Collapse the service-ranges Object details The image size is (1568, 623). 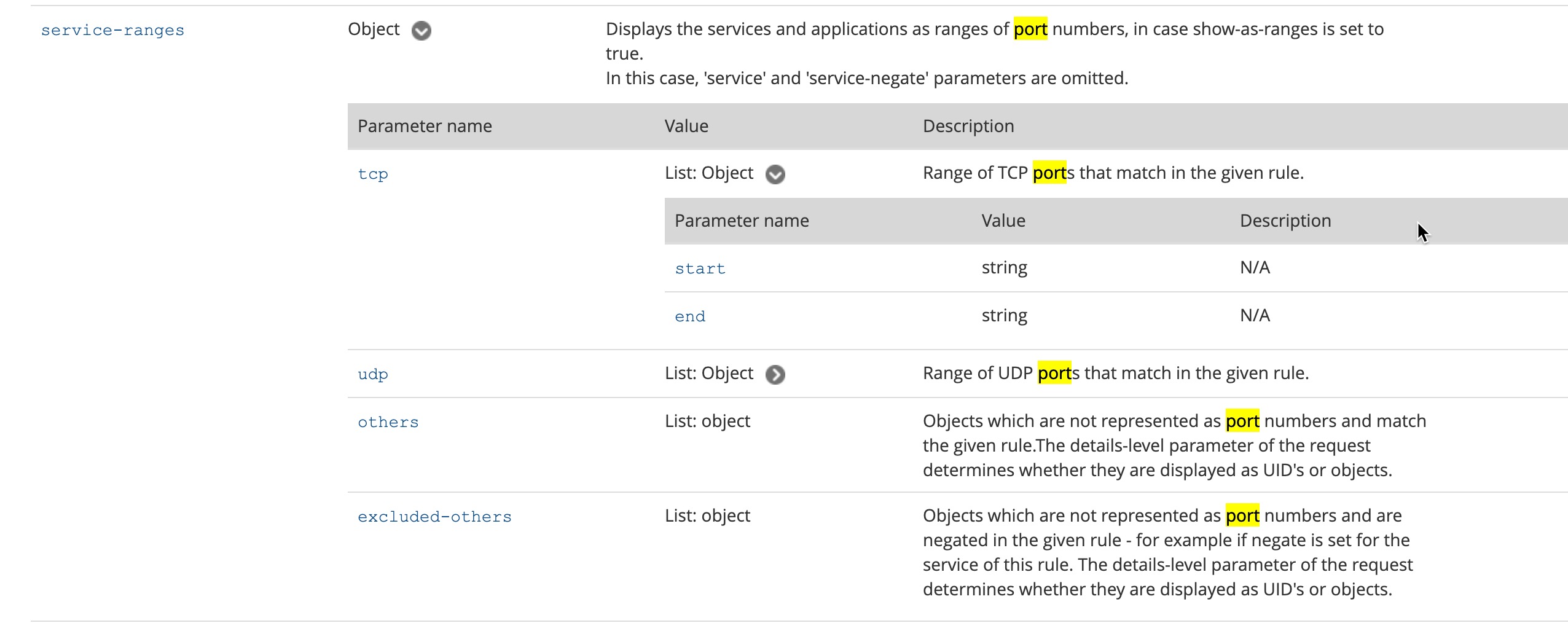click(x=422, y=29)
